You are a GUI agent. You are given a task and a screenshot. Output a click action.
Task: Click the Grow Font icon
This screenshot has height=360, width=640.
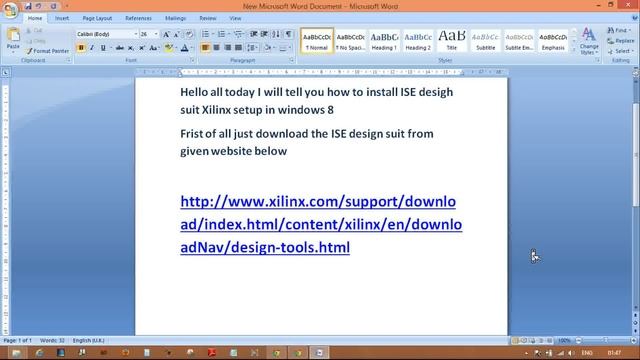tap(167, 34)
